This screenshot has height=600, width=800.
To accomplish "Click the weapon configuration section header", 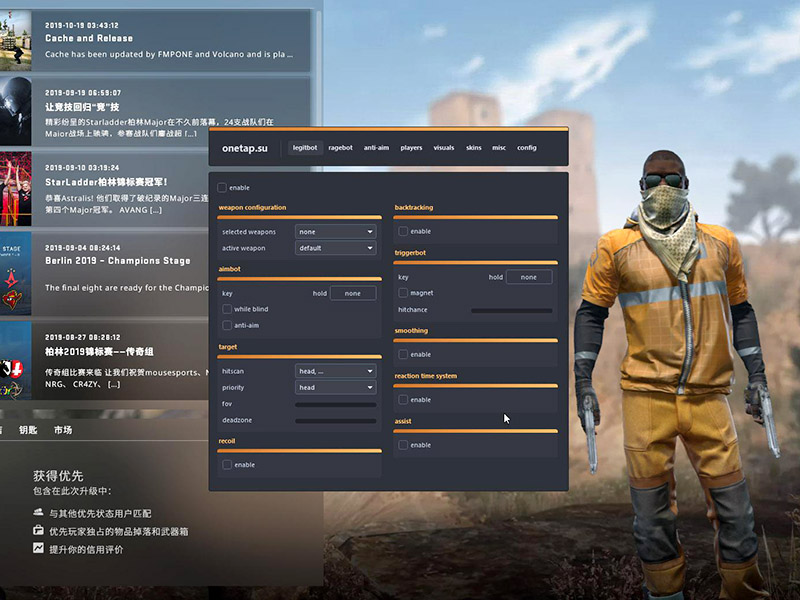I will point(252,208).
